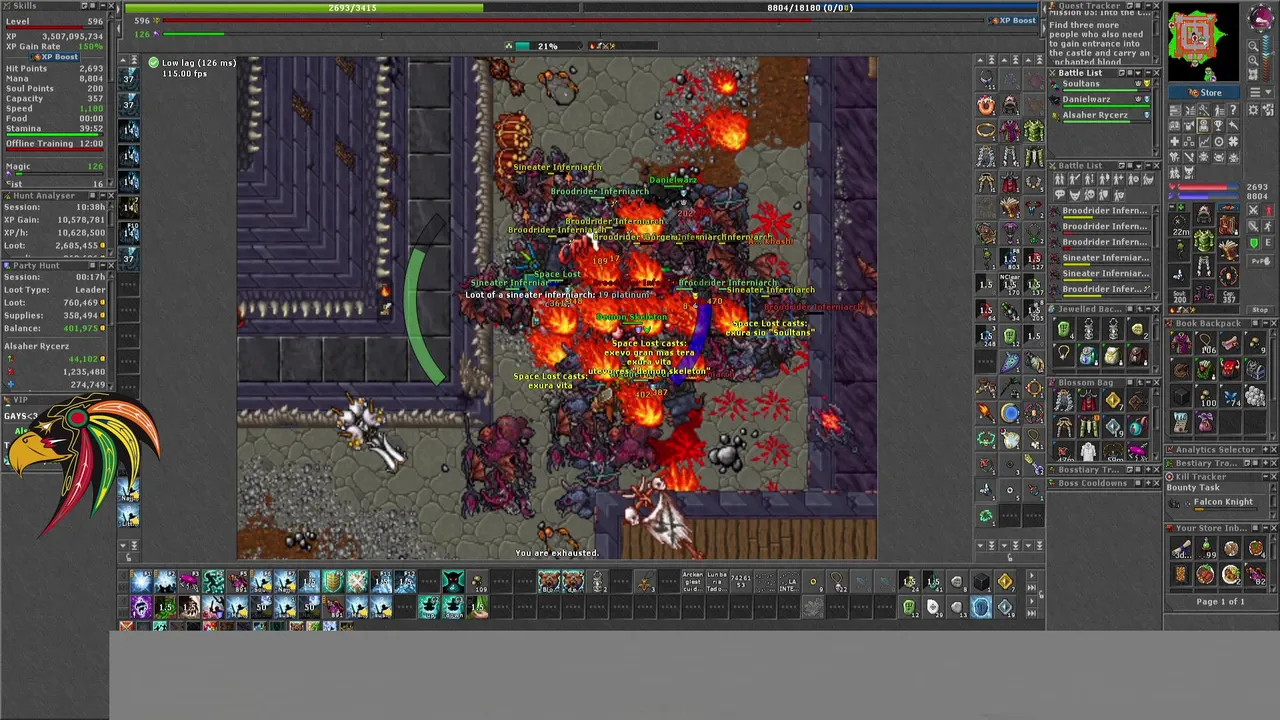Toggle crossed swords offensive fight mode
The image size is (1280, 720).
[1253, 211]
